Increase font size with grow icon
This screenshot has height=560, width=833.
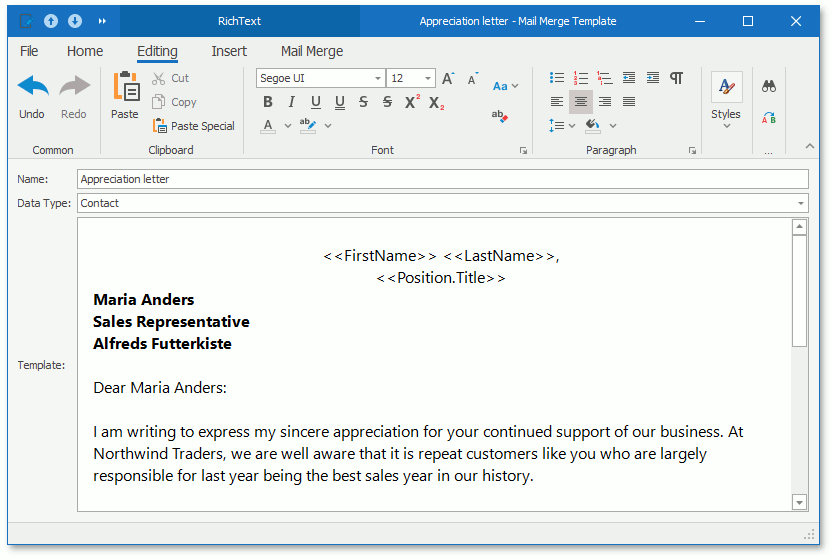coord(448,78)
